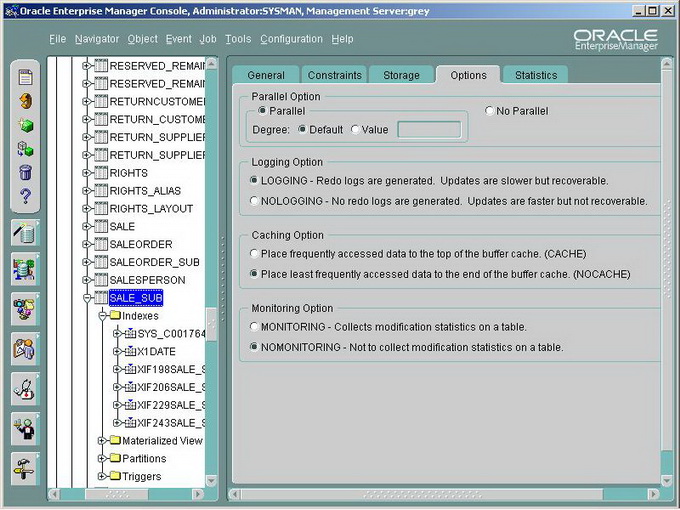Click the table icon beside RIGHTS_ALIAS

coord(101,191)
